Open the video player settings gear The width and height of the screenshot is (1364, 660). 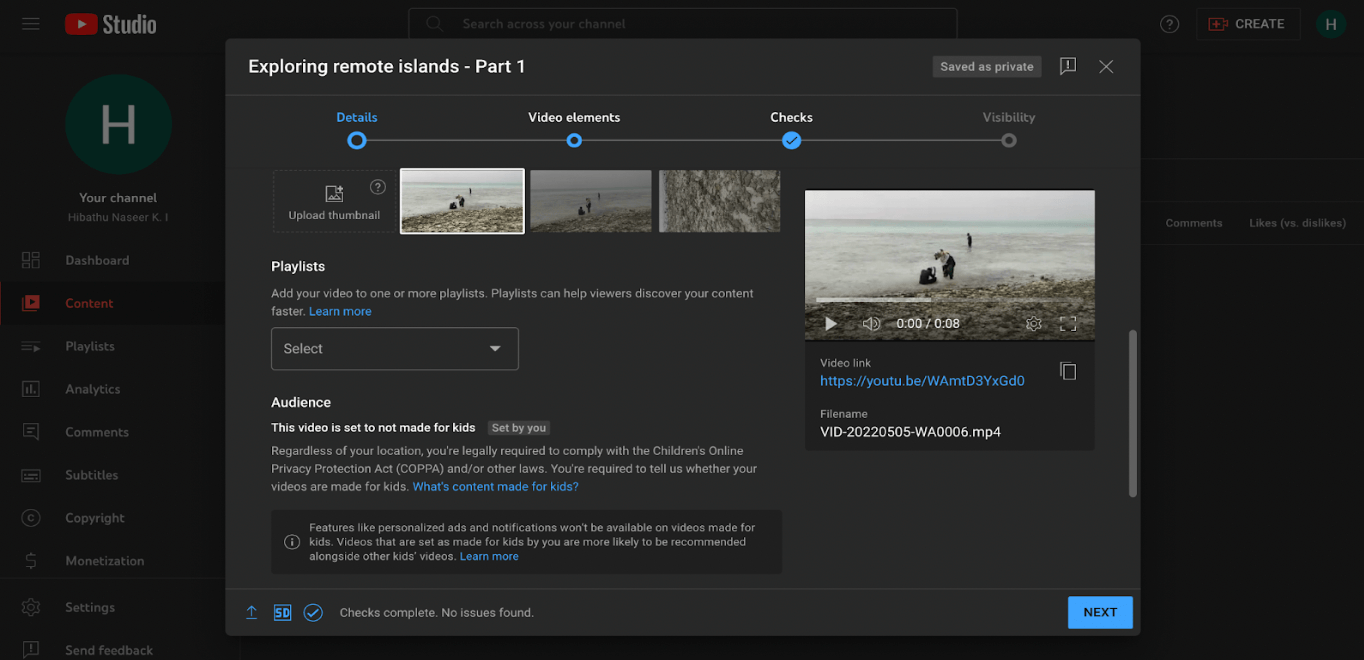[x=1034, y=324]
